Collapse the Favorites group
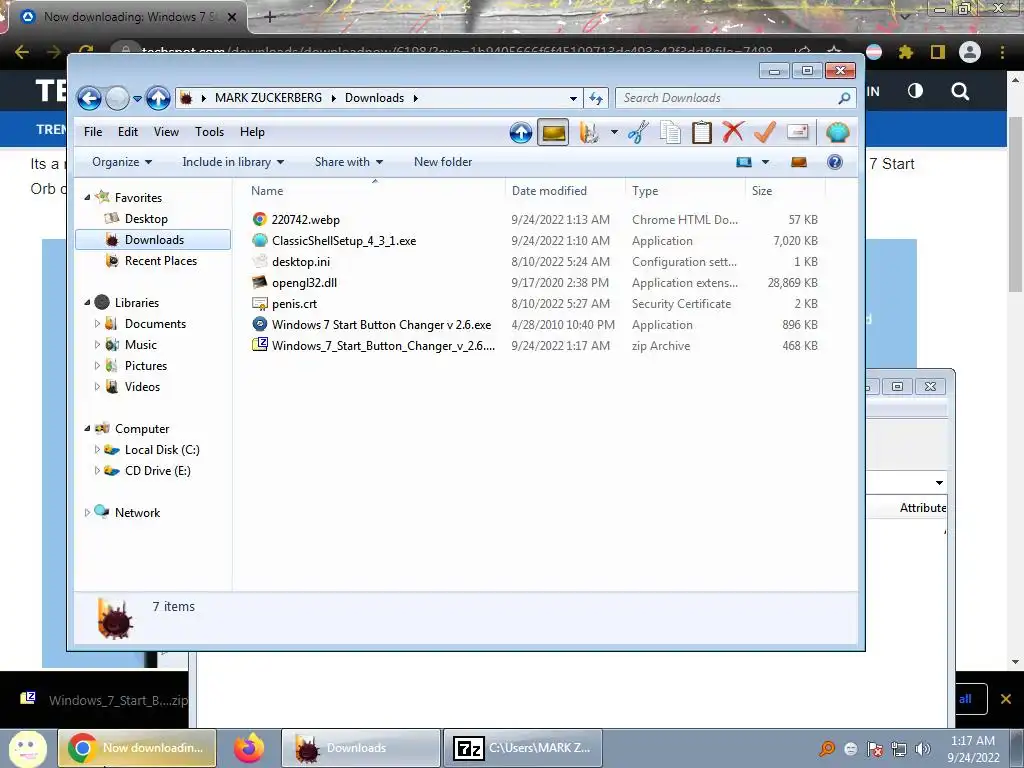 pos(88,197)
